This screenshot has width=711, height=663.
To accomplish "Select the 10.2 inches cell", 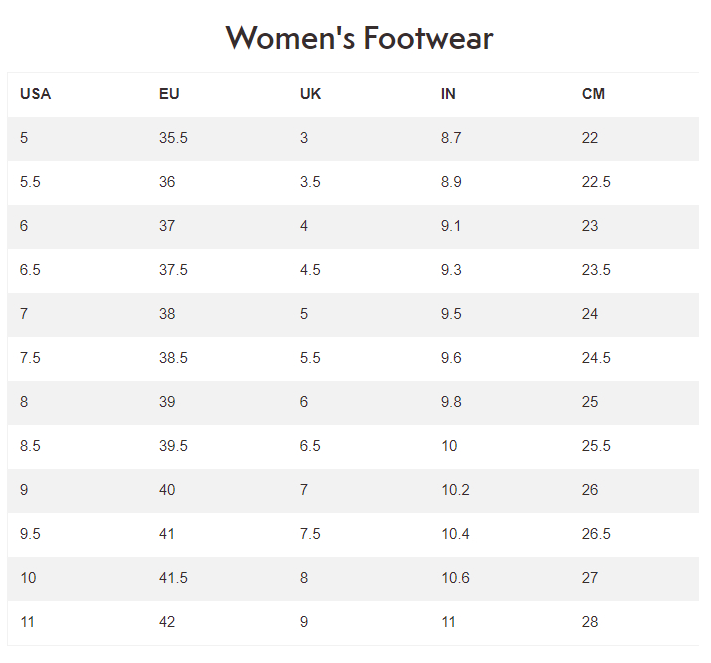I will pyautogui.click(x=455, y=490).
